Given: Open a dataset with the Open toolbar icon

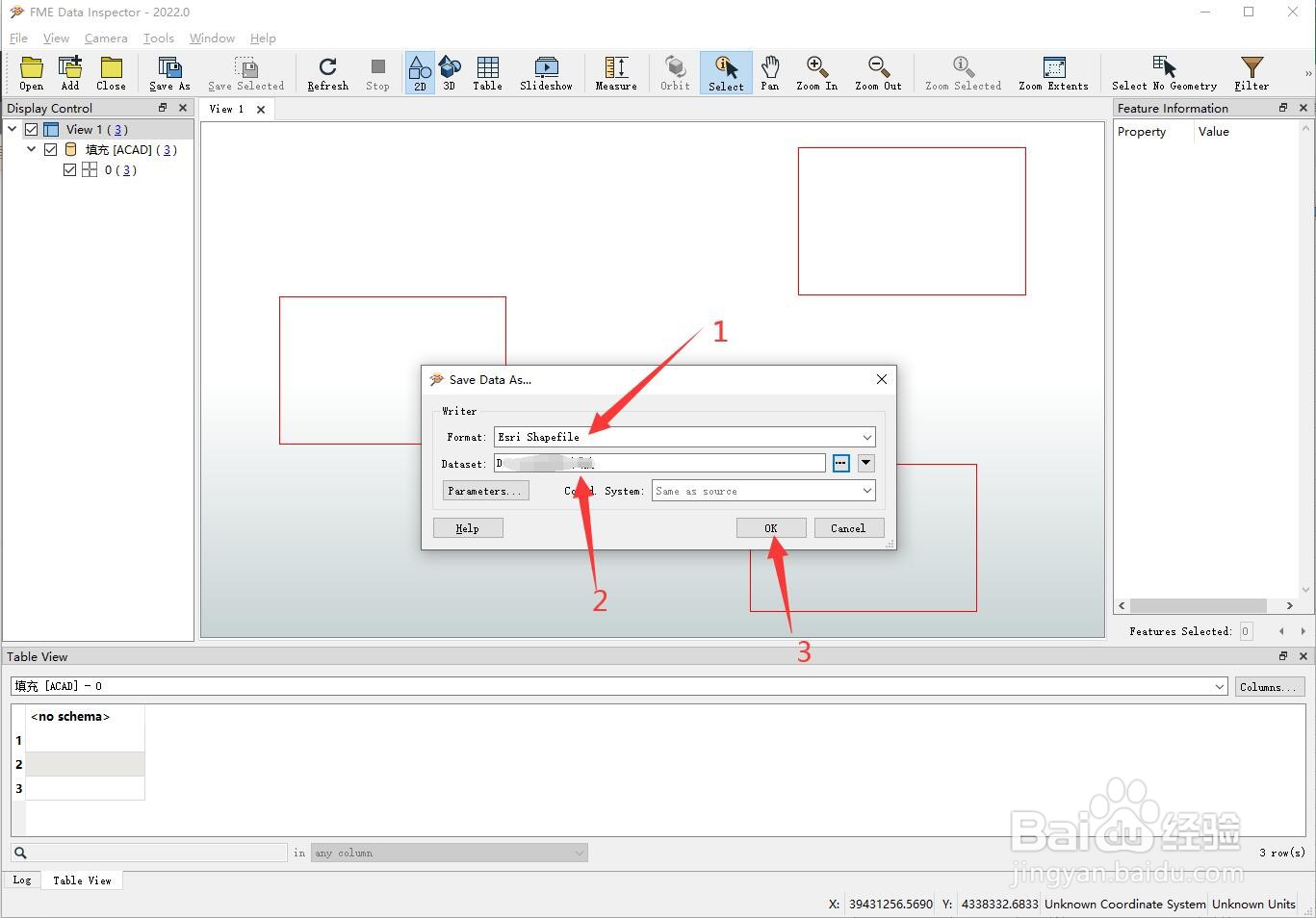Looking at the screenshot, I should click(32, 73).
